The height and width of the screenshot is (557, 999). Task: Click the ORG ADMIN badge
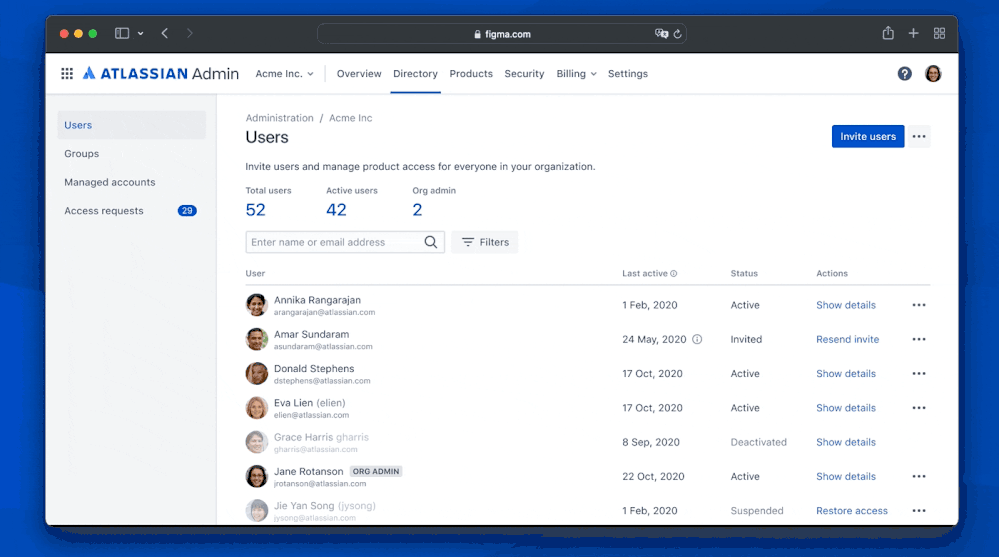click(376, 472)
